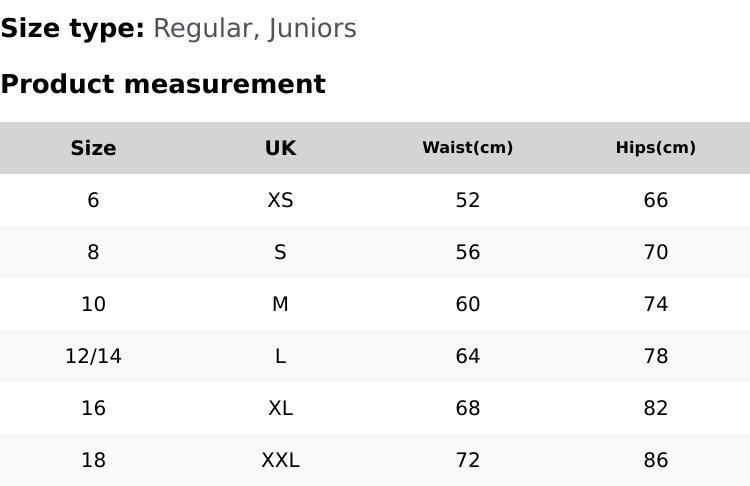This screenshot has height=486, width=750.
Task: Click the Hips(cm) column header
Action: click(x=655, y=148)
